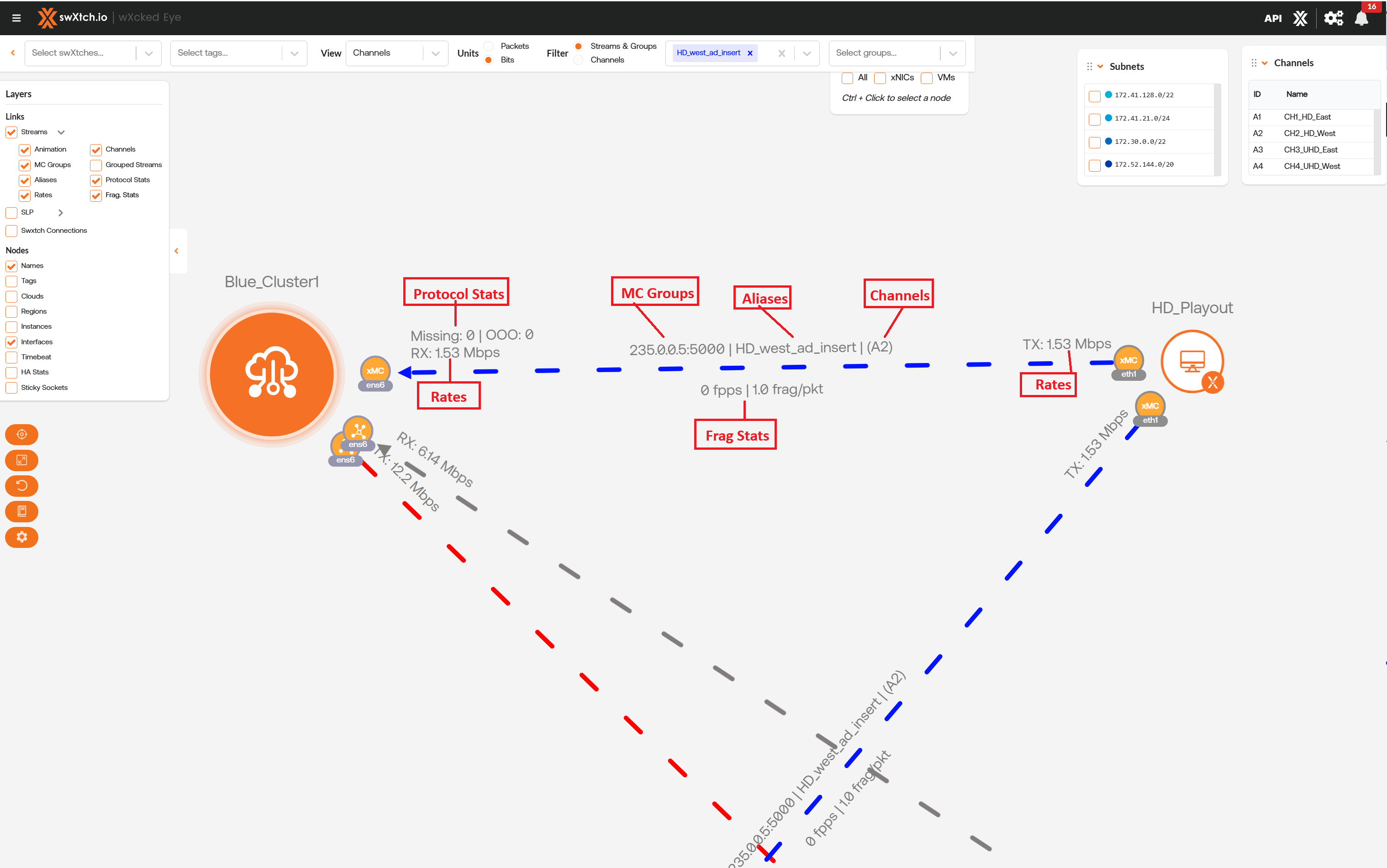Remove the HD_west_ad_insert filter tag

750,53
